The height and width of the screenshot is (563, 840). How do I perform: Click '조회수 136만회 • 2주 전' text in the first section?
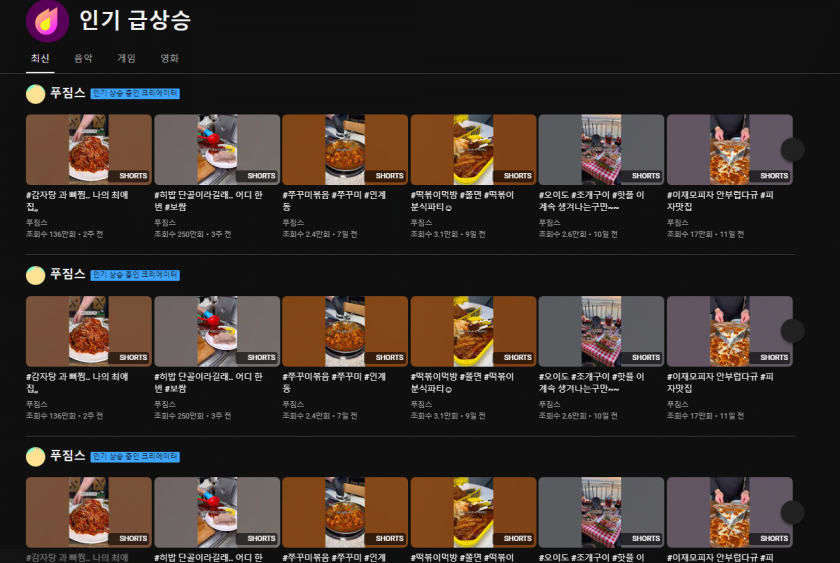(64, 234)
